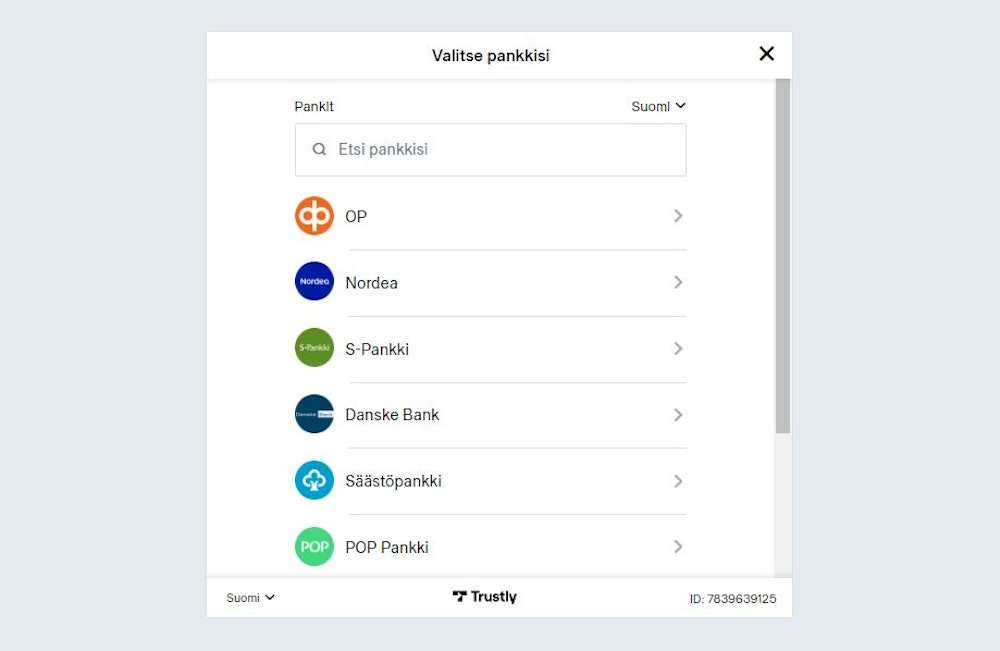Viewport: 1000px width, 651px height.
Task: Click the Trustly logo in footer
Action: pyautogui.click(x=485, y=597)
